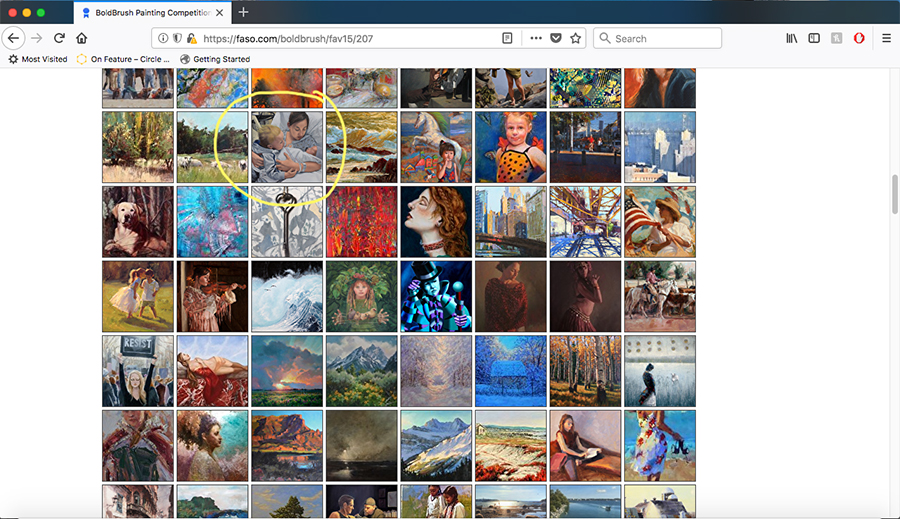
Task: Save page to Pocket
Action: point(556,38)
